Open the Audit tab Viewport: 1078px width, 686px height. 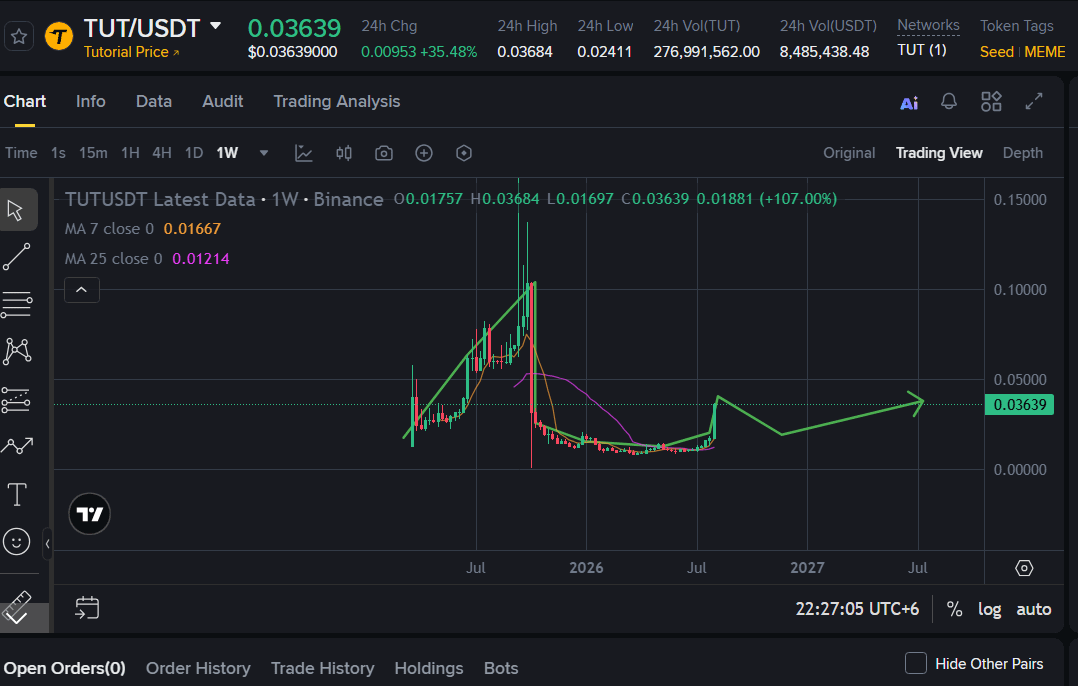pos(223,101)
